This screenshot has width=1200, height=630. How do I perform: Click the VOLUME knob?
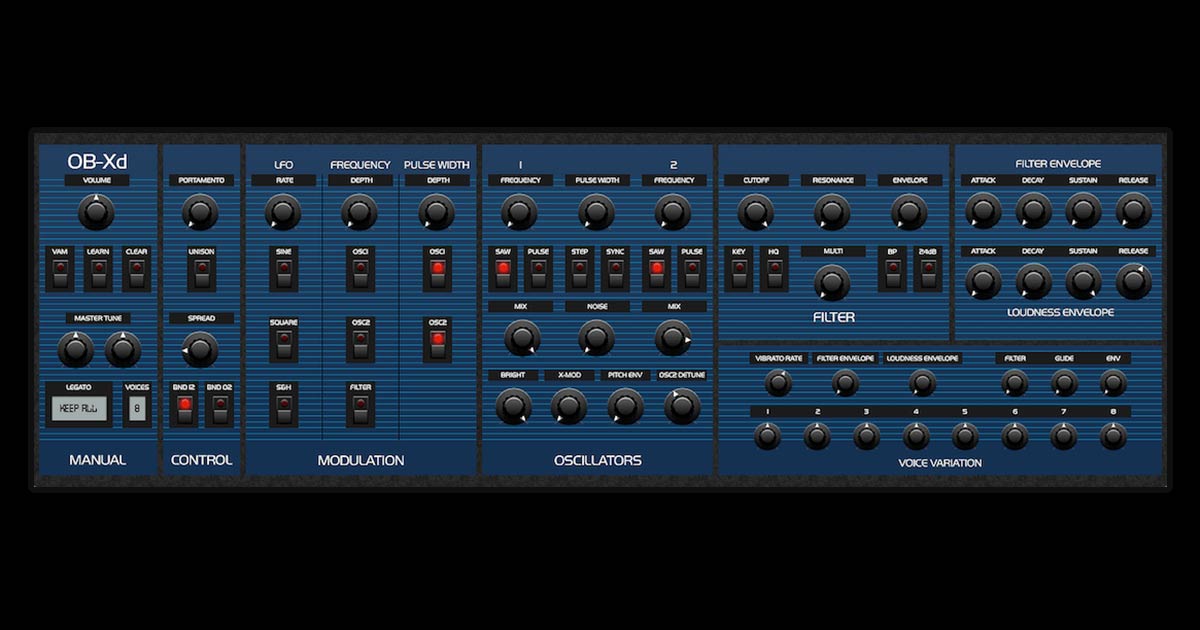(x=97, y=212)
